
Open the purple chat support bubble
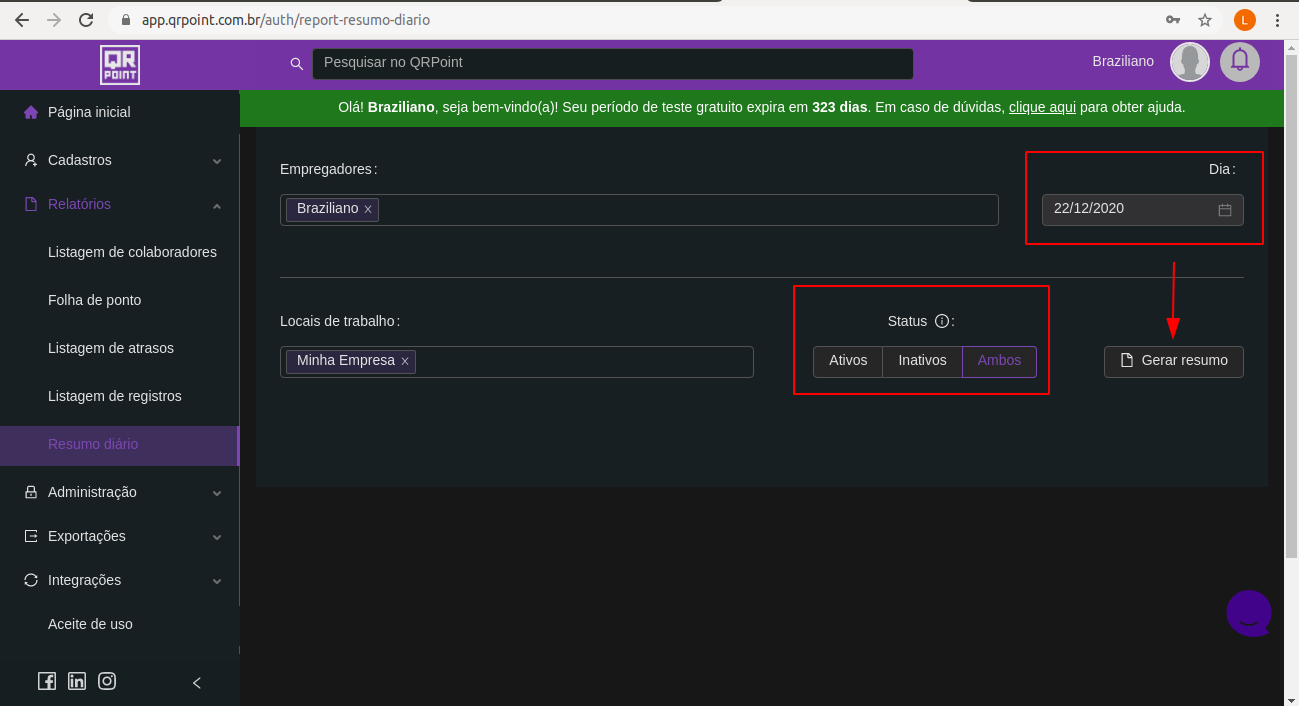1249,613
